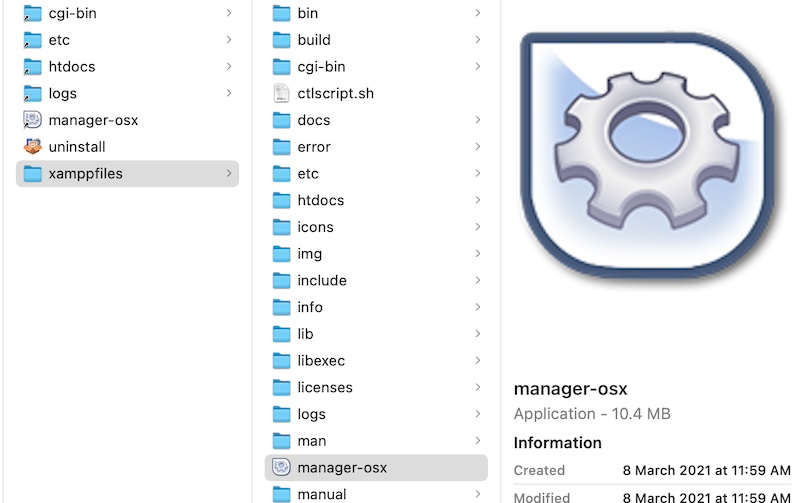Expand the docs folder chevron
The image size is (800, 503).
click(x=478, y=120)
